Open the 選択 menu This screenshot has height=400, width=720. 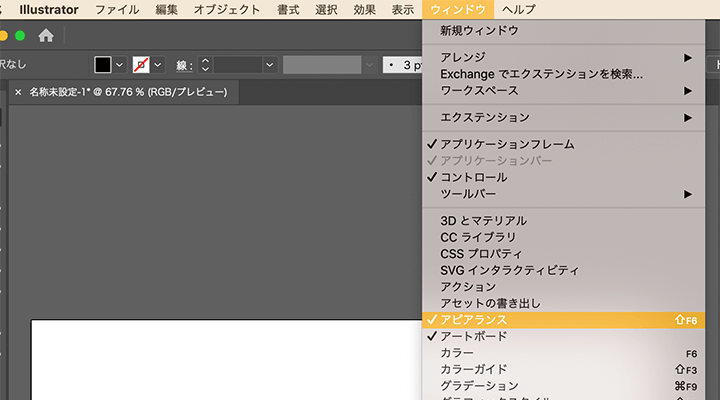pos(326,9)
